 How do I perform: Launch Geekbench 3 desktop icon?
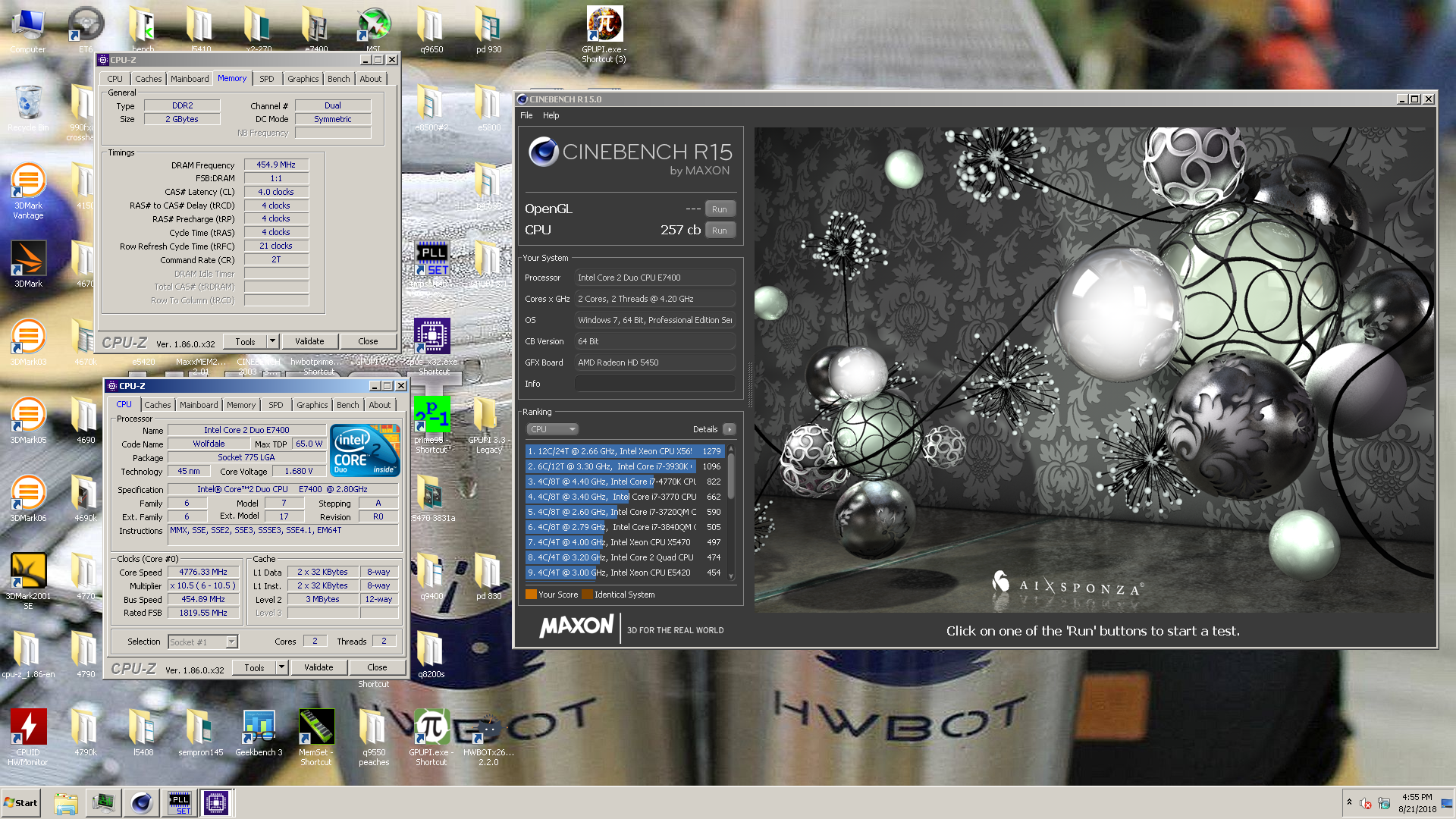click(259, 733)
